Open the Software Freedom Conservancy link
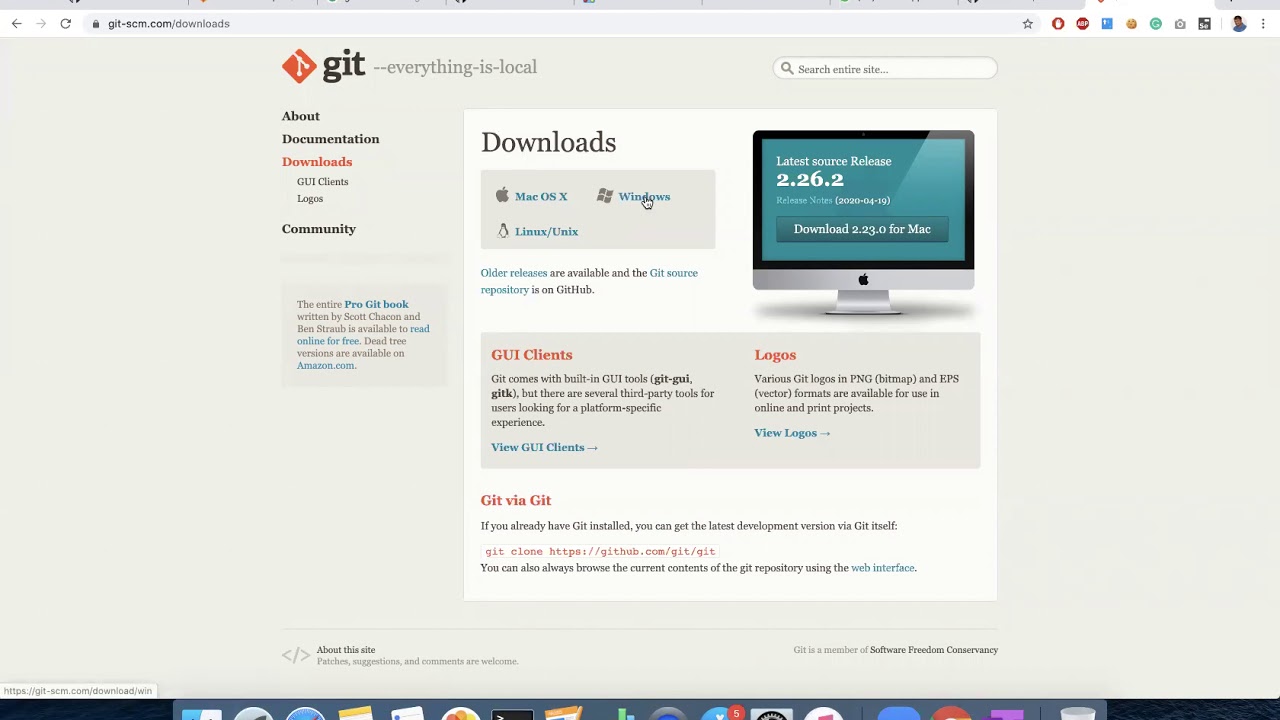The image size is (1280, 720). pos(934,650)
